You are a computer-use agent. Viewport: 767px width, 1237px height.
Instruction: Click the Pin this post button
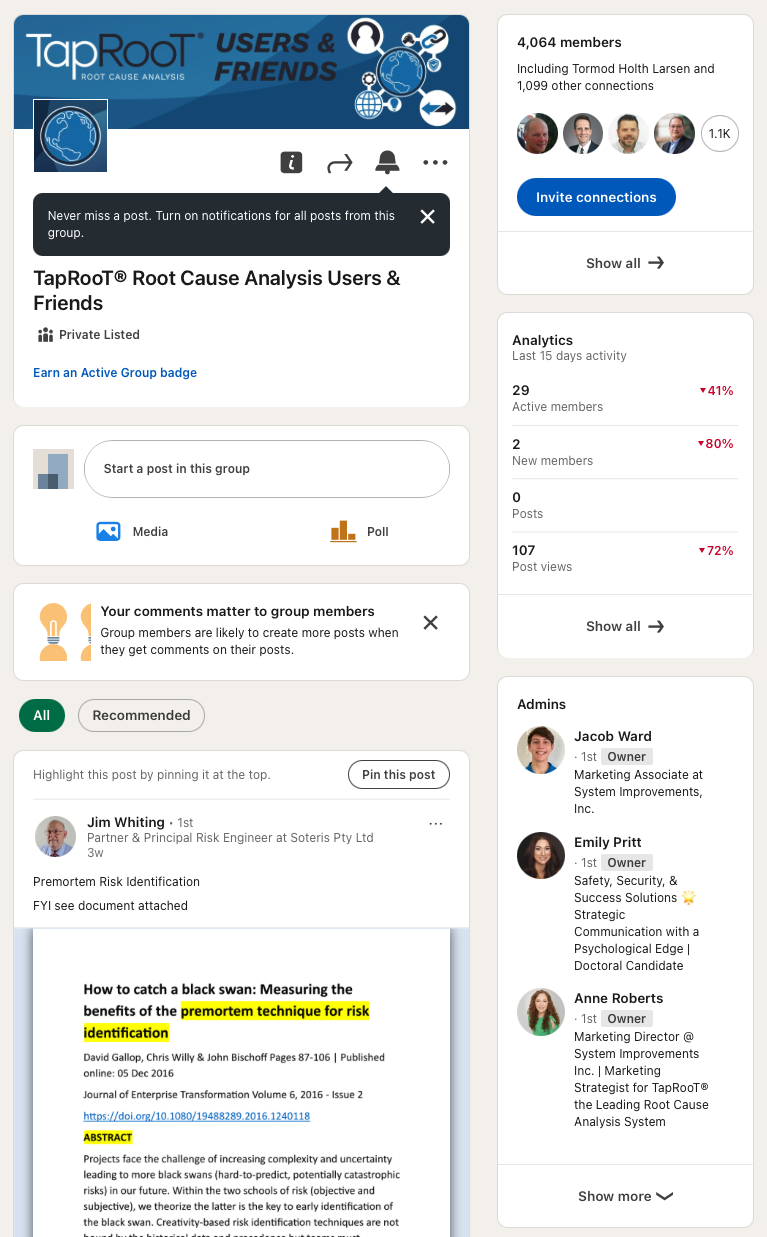tap(398, 775)
